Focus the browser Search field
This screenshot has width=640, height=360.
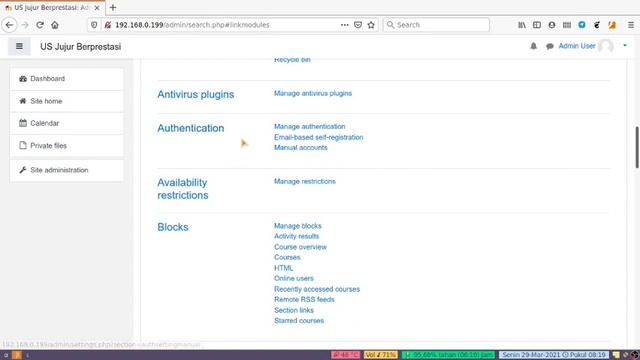pos(436,25)
